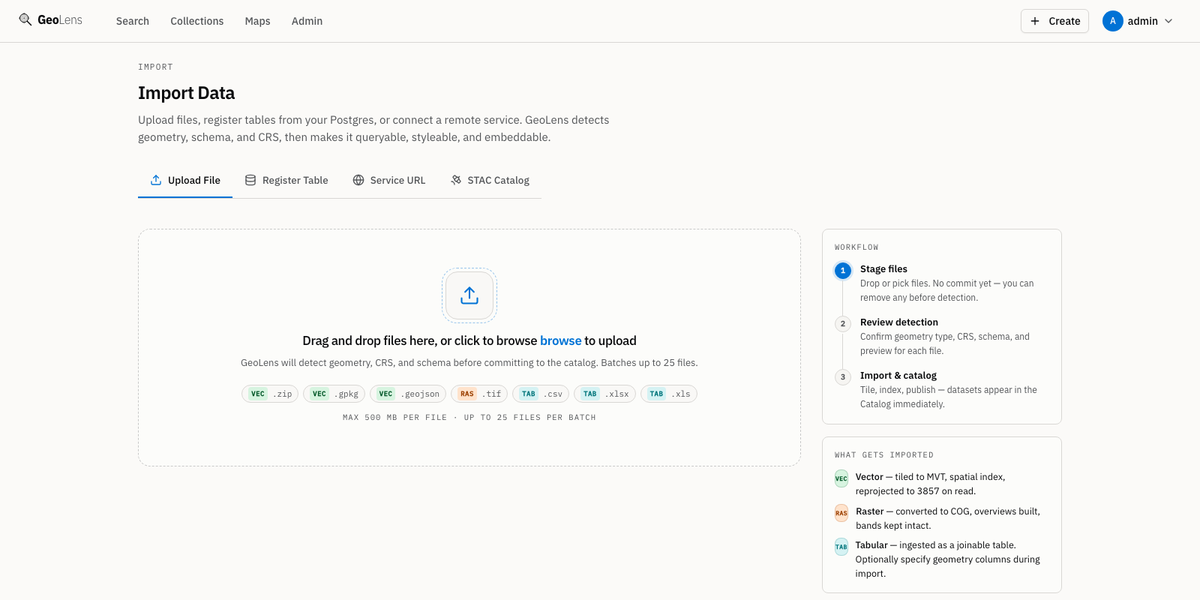Viewport: 1200px width, 600px height.
Task: Click the .xls format chip
Action: [669, 394]
